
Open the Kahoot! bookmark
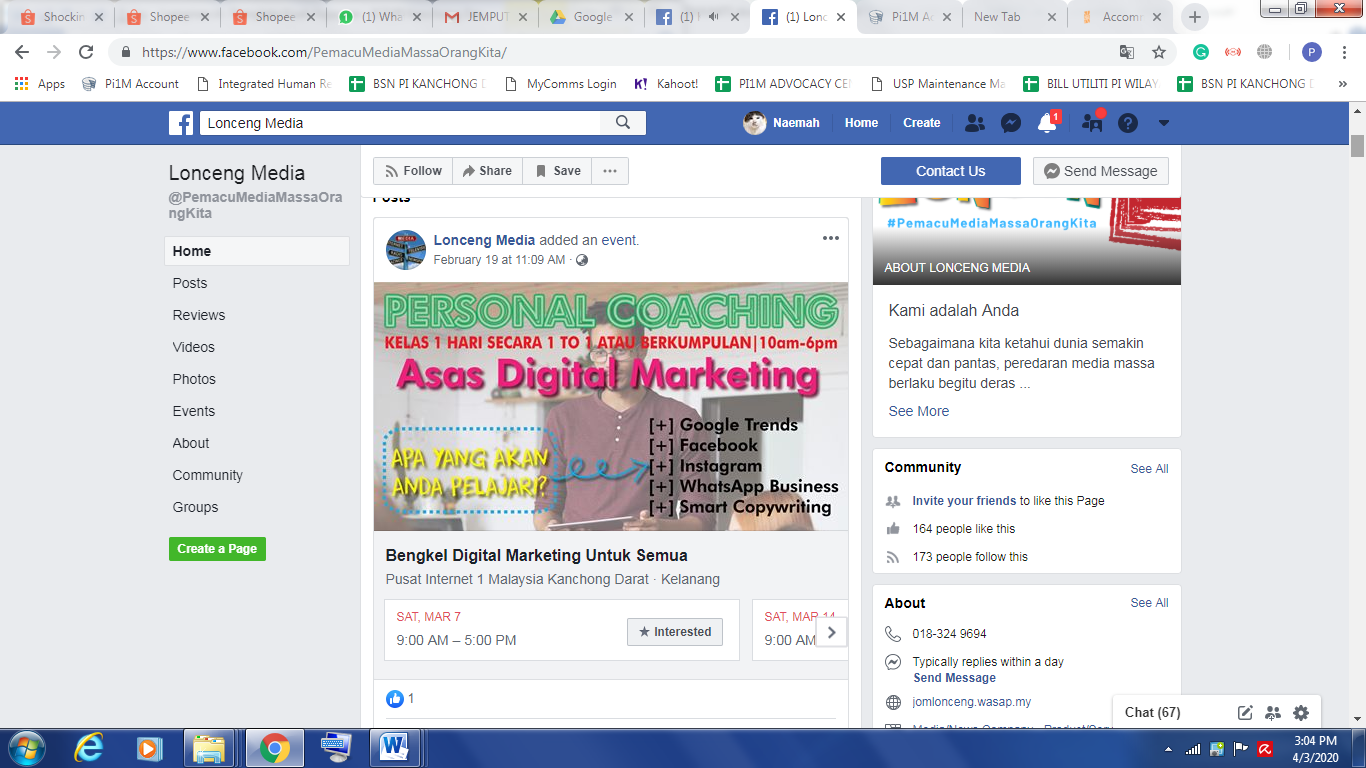point(666,84)
